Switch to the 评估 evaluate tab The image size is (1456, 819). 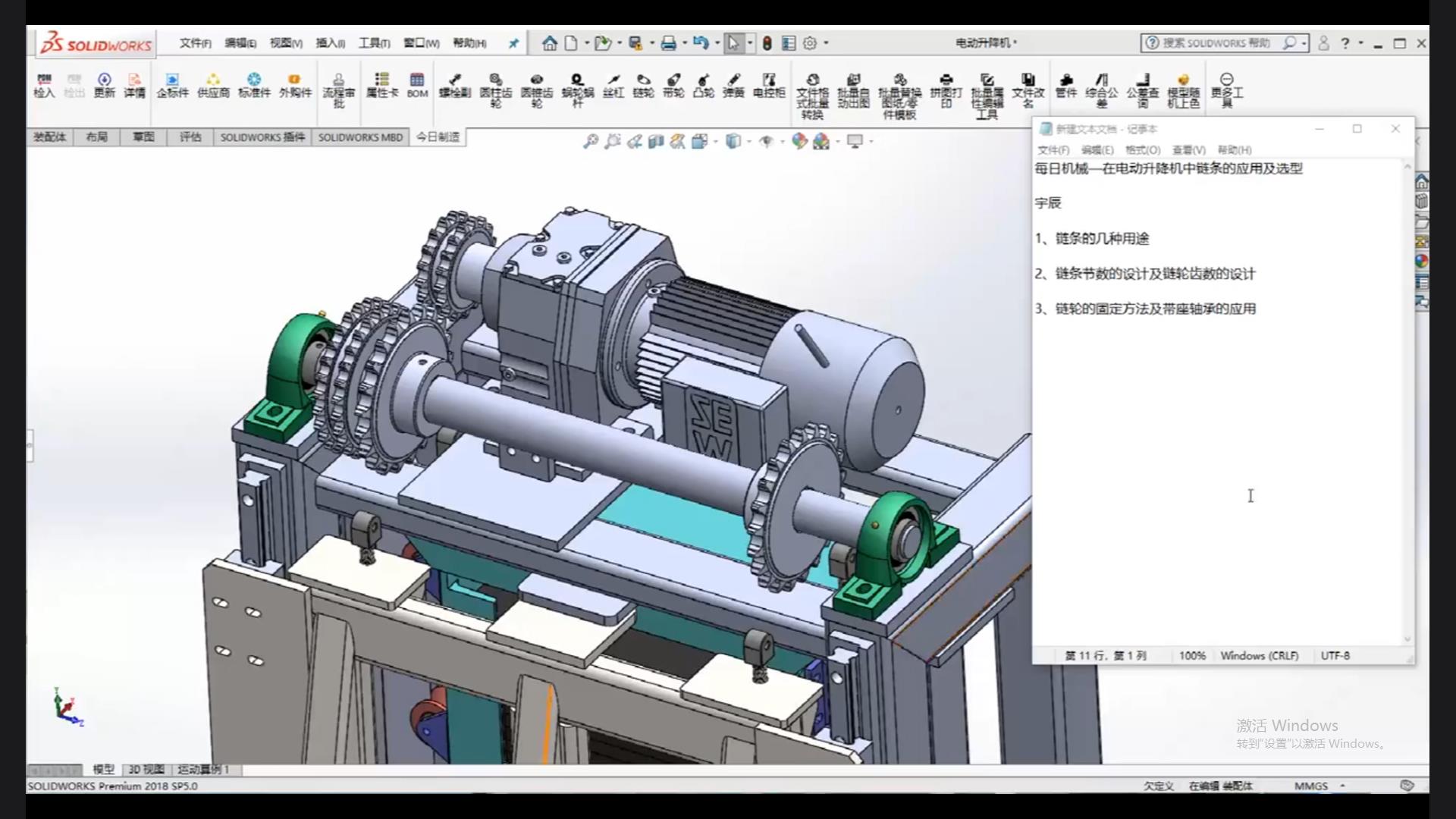190,137
